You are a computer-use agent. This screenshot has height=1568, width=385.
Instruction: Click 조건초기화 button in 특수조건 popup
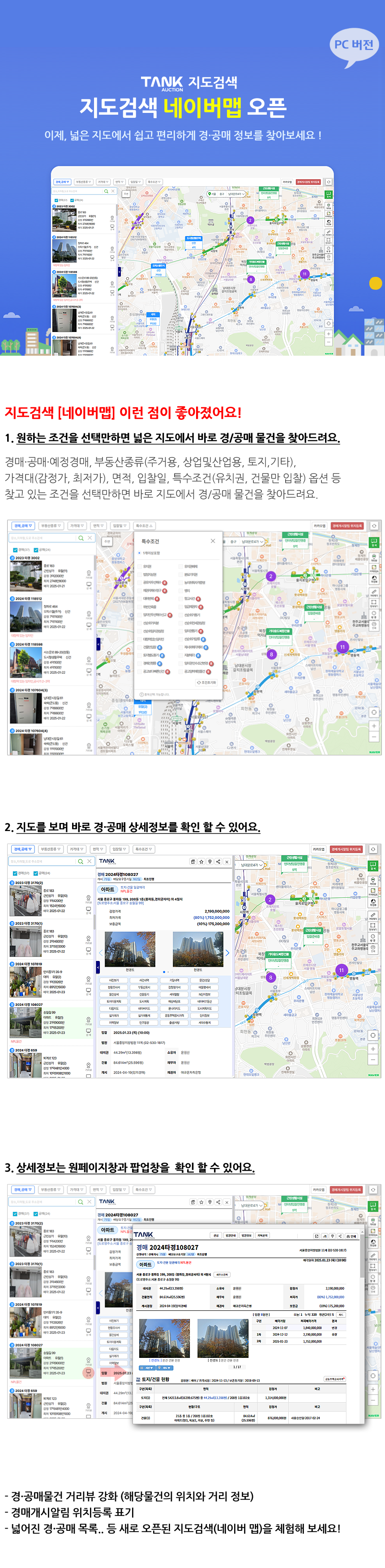click(x=206, y=682)
